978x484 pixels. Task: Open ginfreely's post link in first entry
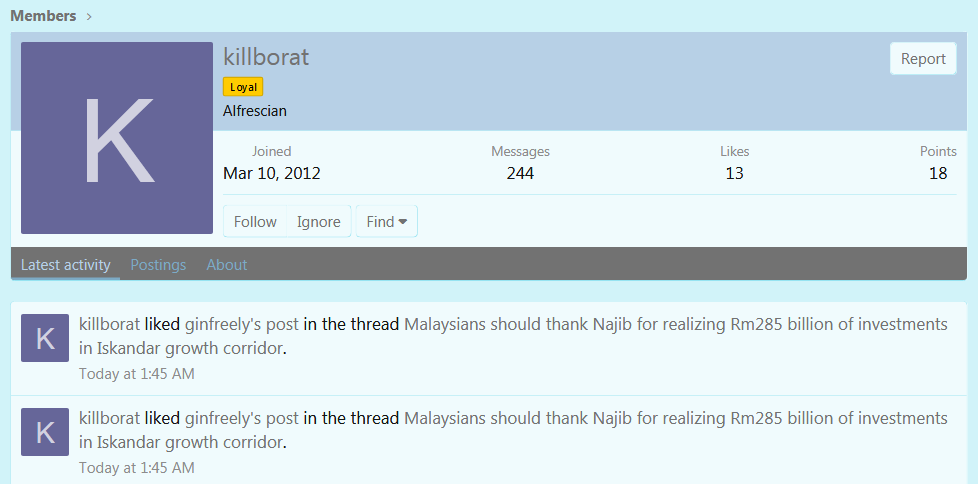[242, 324]
